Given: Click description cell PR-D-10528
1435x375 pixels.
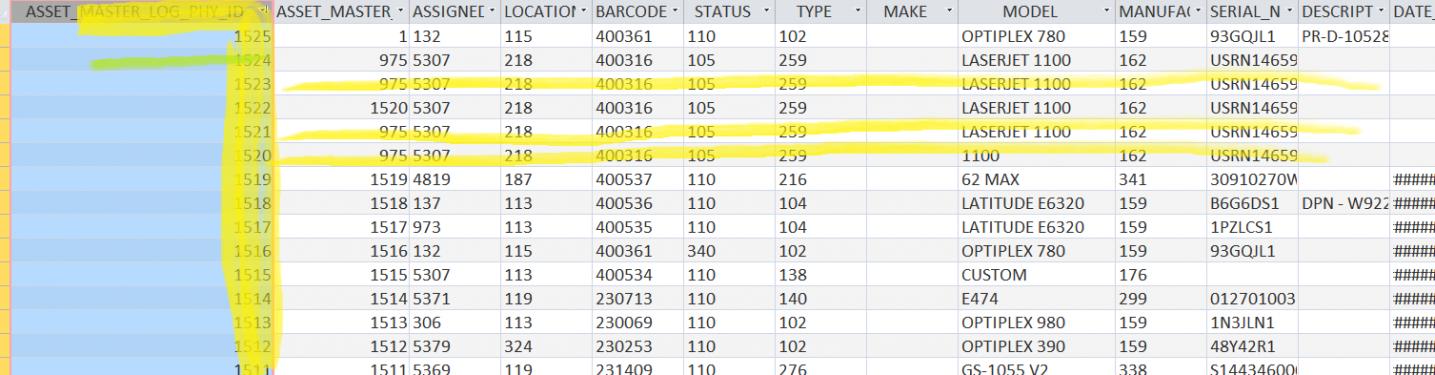Looking at the screenshot, I should pyautogui.click(x=1344, y=36).
